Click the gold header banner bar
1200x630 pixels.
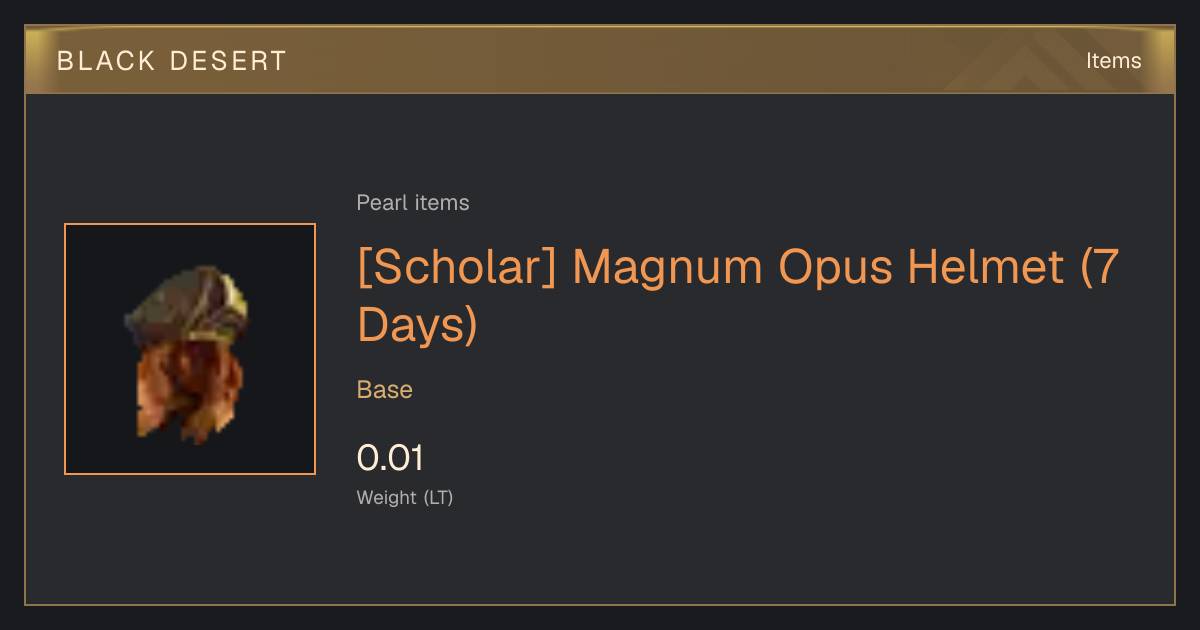[x=600, y=60]
